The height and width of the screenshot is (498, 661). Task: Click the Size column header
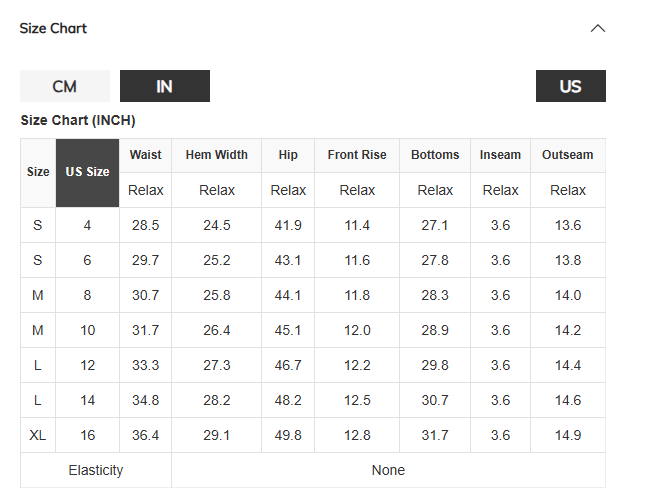click(x=38, y=172)
